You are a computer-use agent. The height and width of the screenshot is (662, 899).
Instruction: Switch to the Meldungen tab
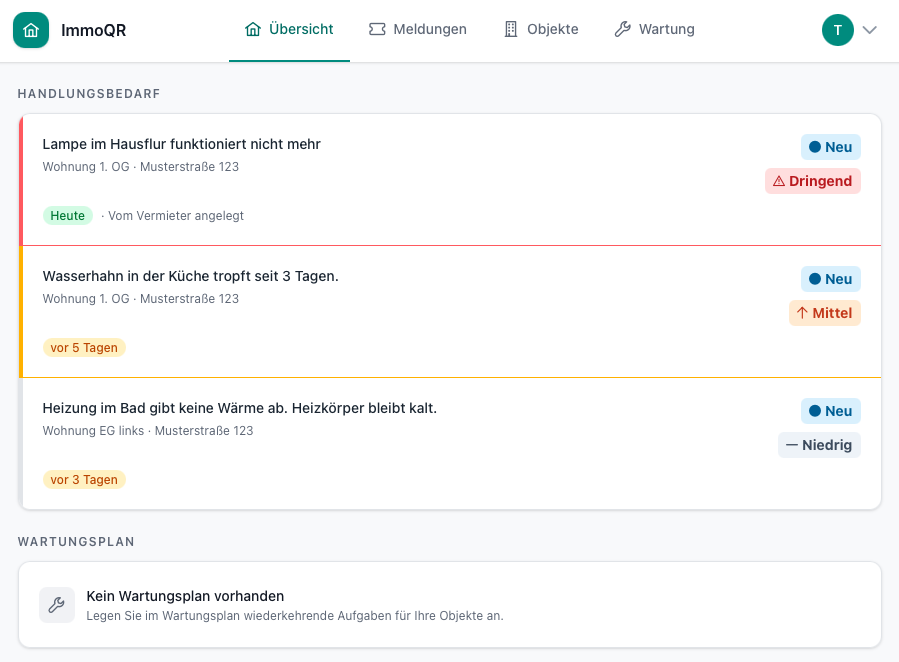pos(419,29)
